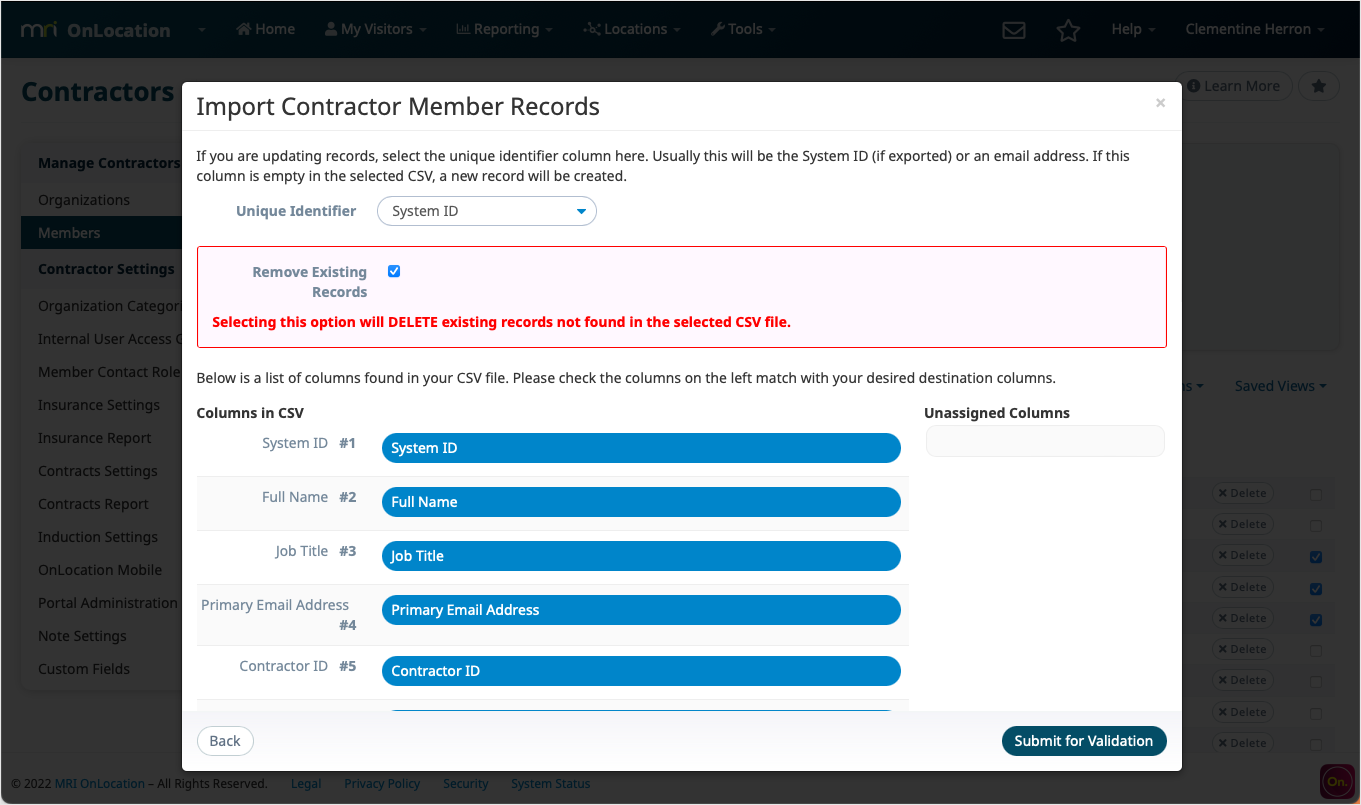Select the Full Name mapped column bar
This screenshot has height=805, width=1361.
(641, 502)
